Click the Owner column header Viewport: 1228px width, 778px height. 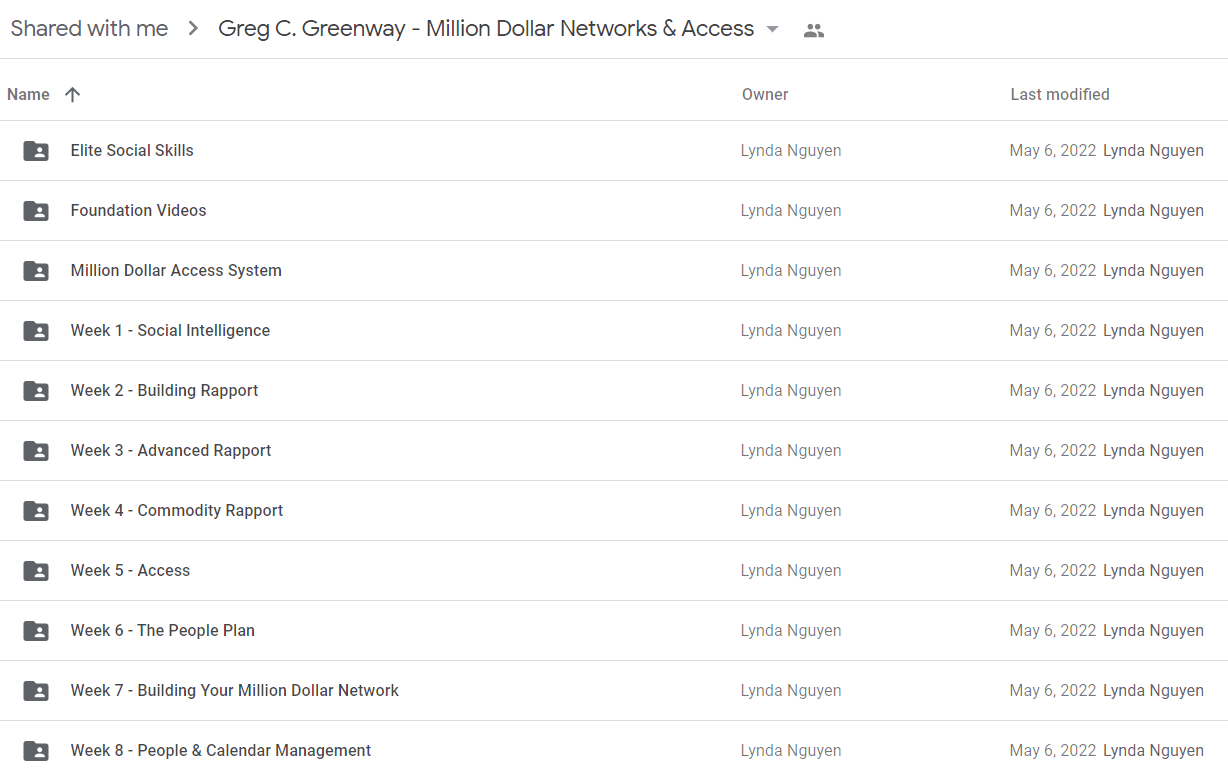(x=765, y=94)
